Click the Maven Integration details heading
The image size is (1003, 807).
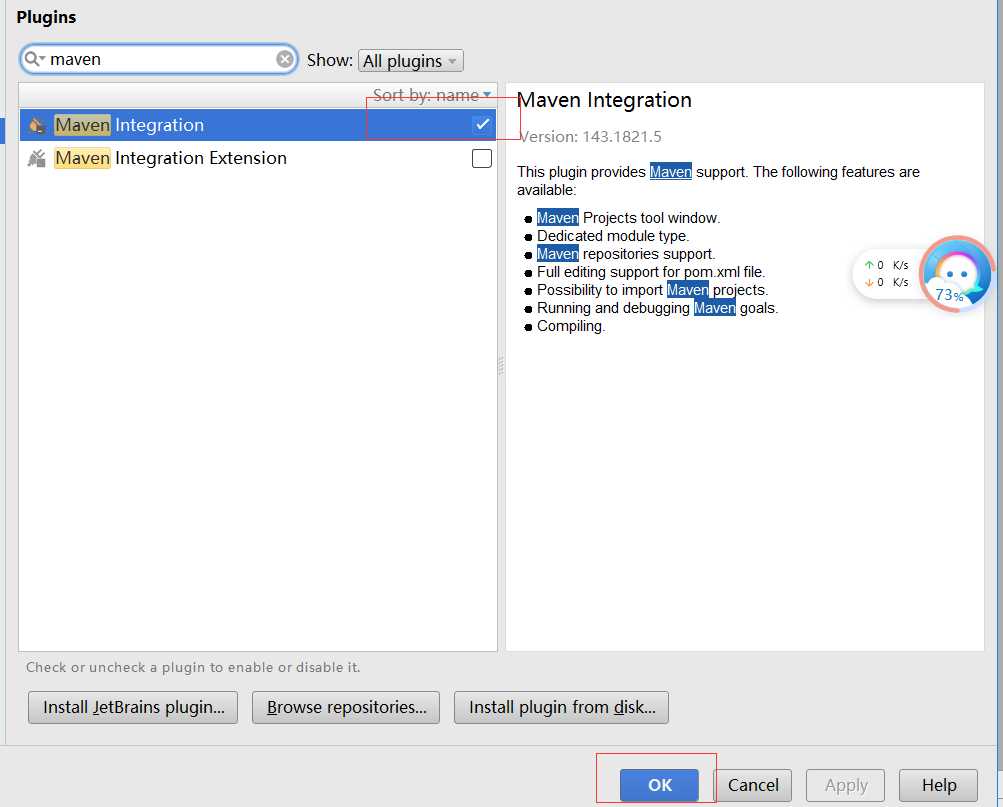pyautogui.click(x=604, y=100)
